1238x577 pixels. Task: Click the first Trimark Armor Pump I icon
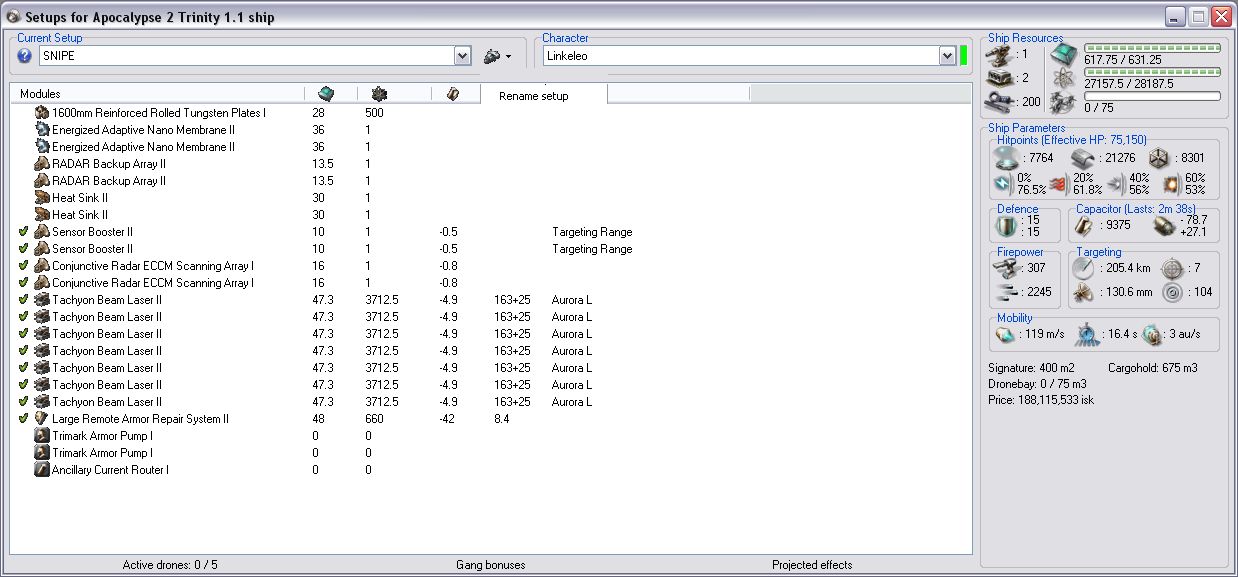click(x=42, y=435)
